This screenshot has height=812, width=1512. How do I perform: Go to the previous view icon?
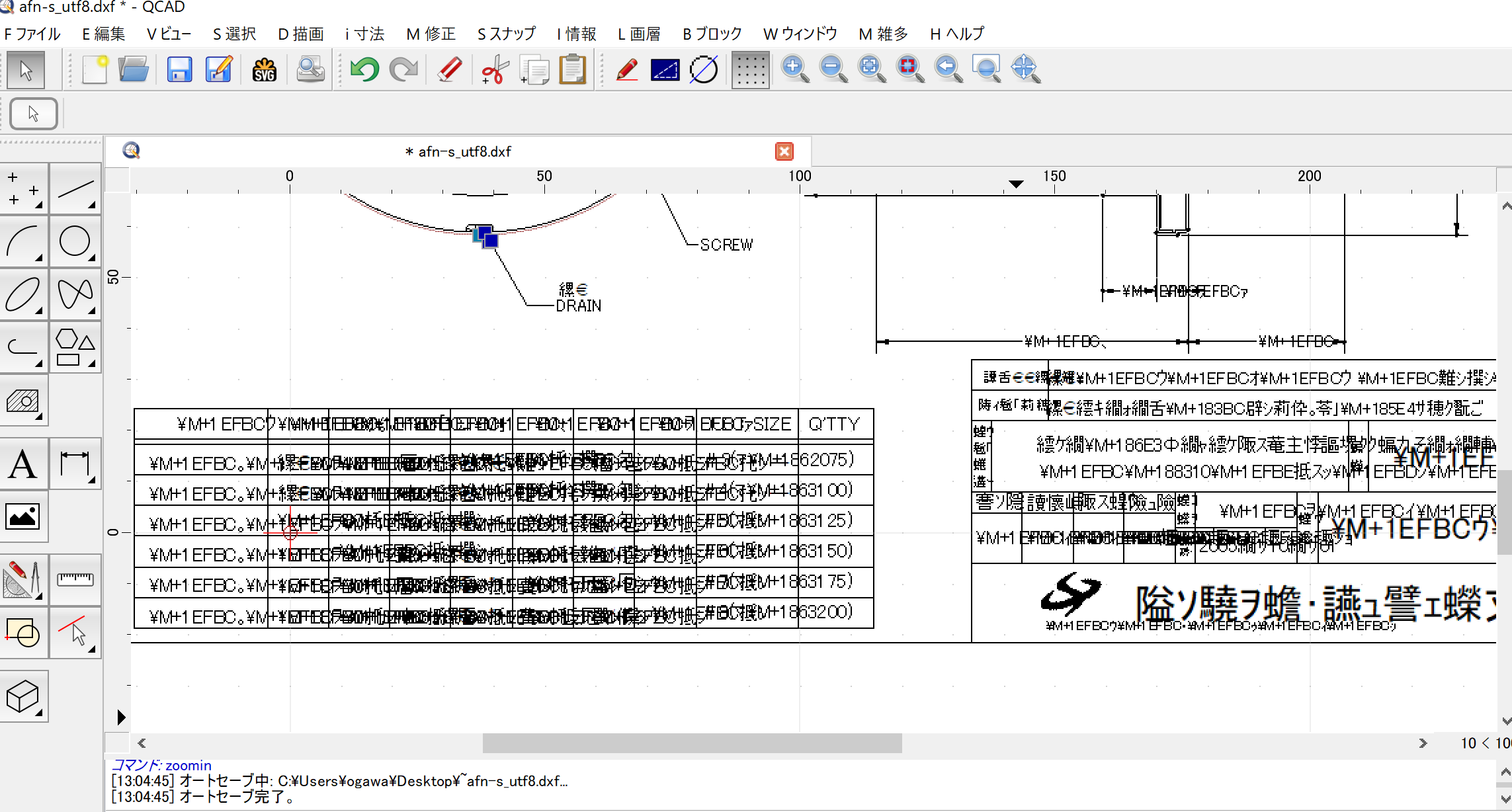[948, 69]
